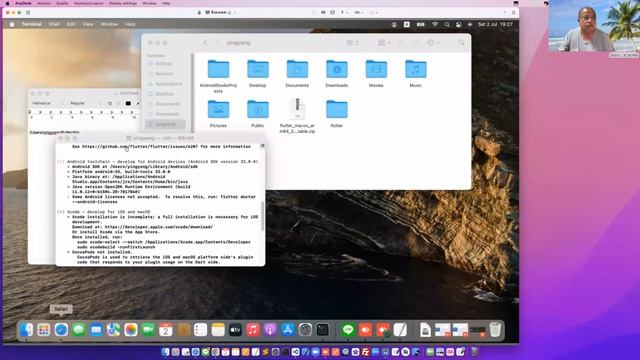This screenshot has width=640, height=360.
Task: Open Finder view mode switcher dropdown
Action: [x=352, y=42]
